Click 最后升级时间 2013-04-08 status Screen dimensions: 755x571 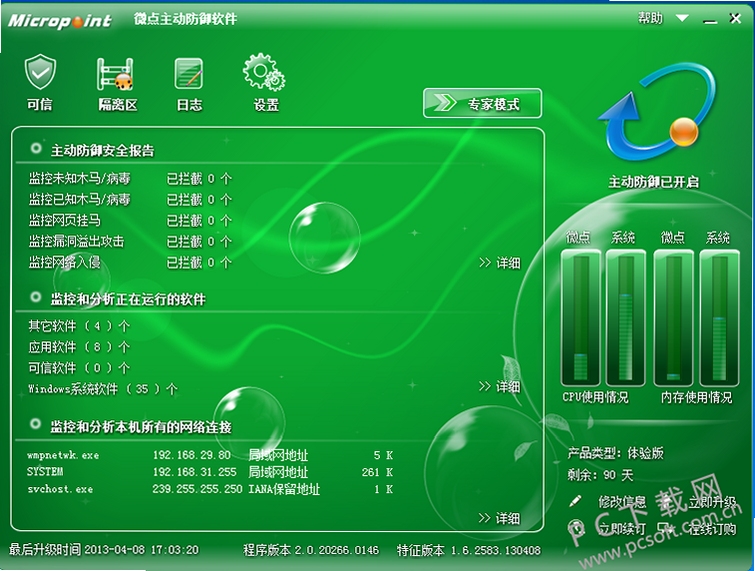click(104, 549)
